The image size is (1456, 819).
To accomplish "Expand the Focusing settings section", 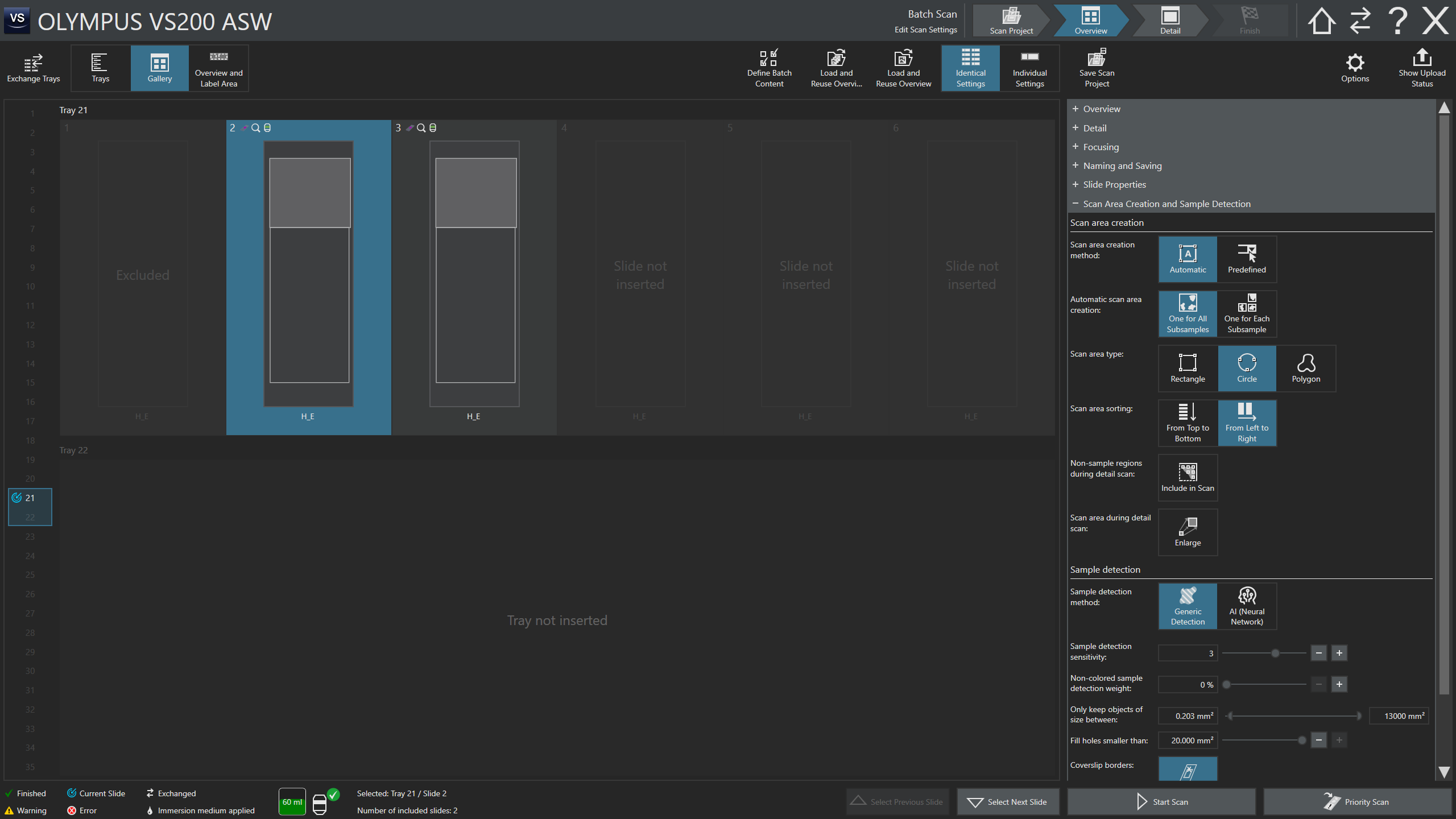I will pos(1101,147).
